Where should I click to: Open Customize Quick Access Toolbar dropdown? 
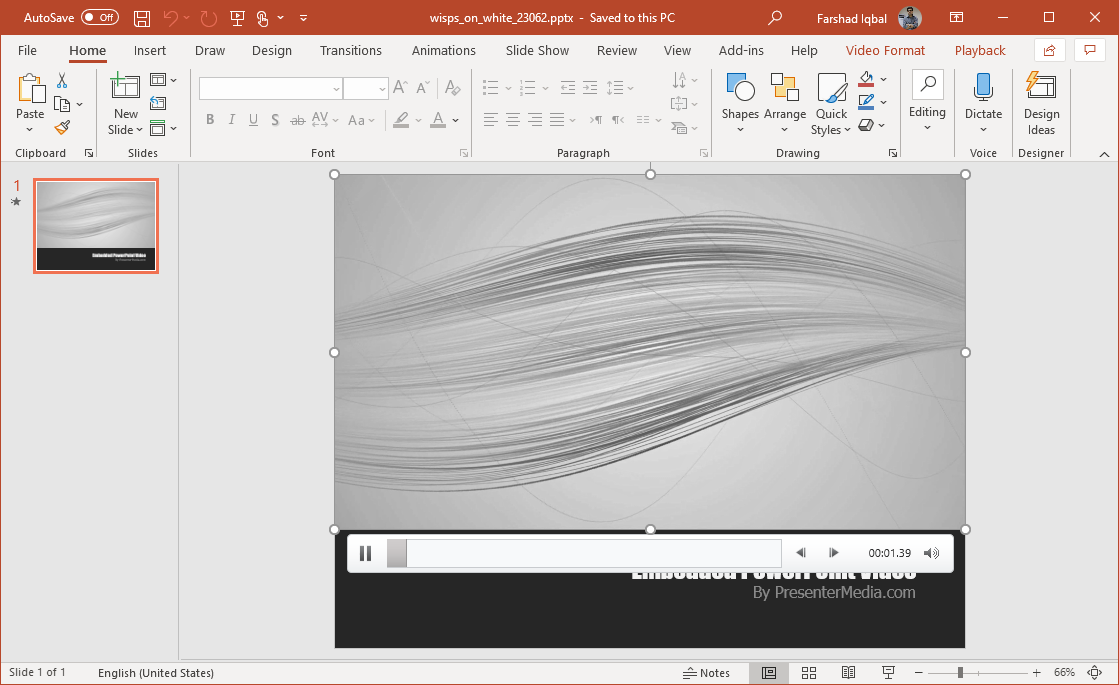[303, 18]
